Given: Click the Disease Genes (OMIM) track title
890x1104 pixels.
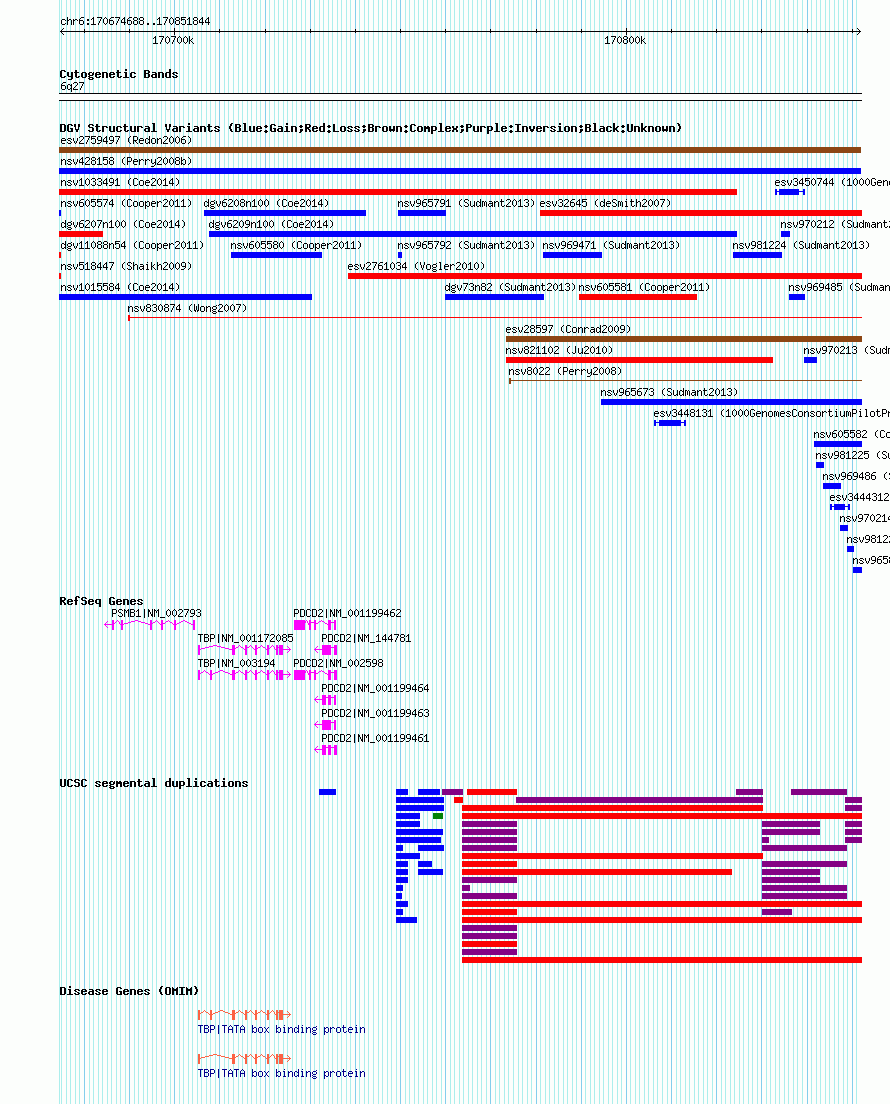Looking at the screenshot, I should pyautogui.click(x=129, y=991).
